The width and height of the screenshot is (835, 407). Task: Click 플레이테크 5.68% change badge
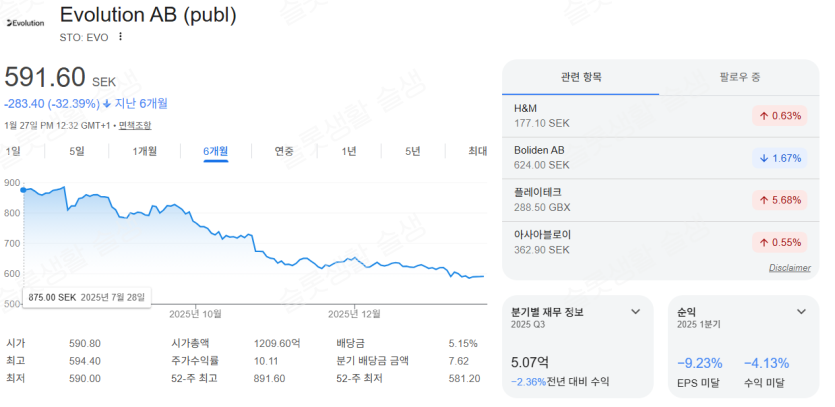click(778, 200)
